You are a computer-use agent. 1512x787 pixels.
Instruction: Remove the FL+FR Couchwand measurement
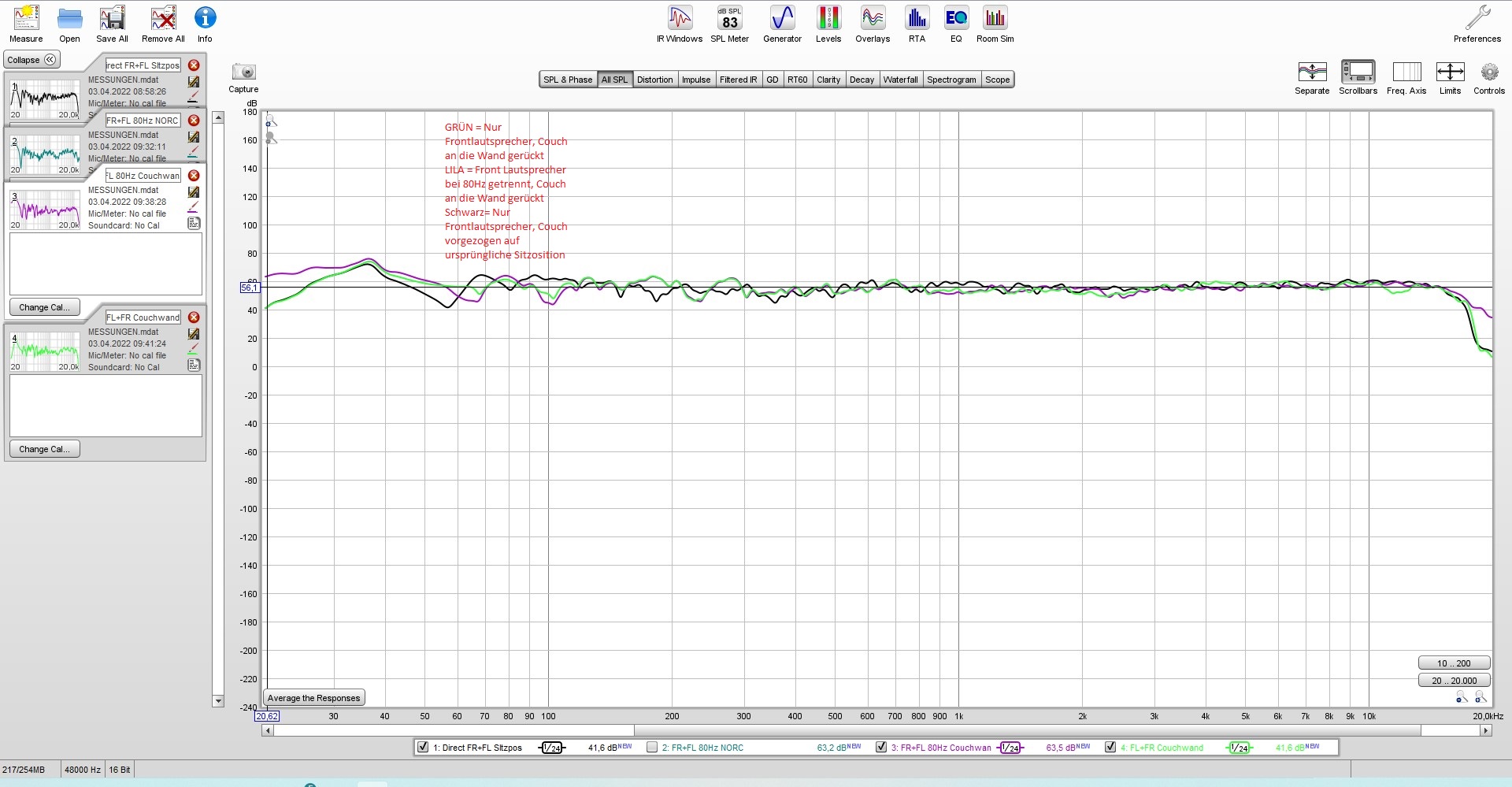(194, 317)
